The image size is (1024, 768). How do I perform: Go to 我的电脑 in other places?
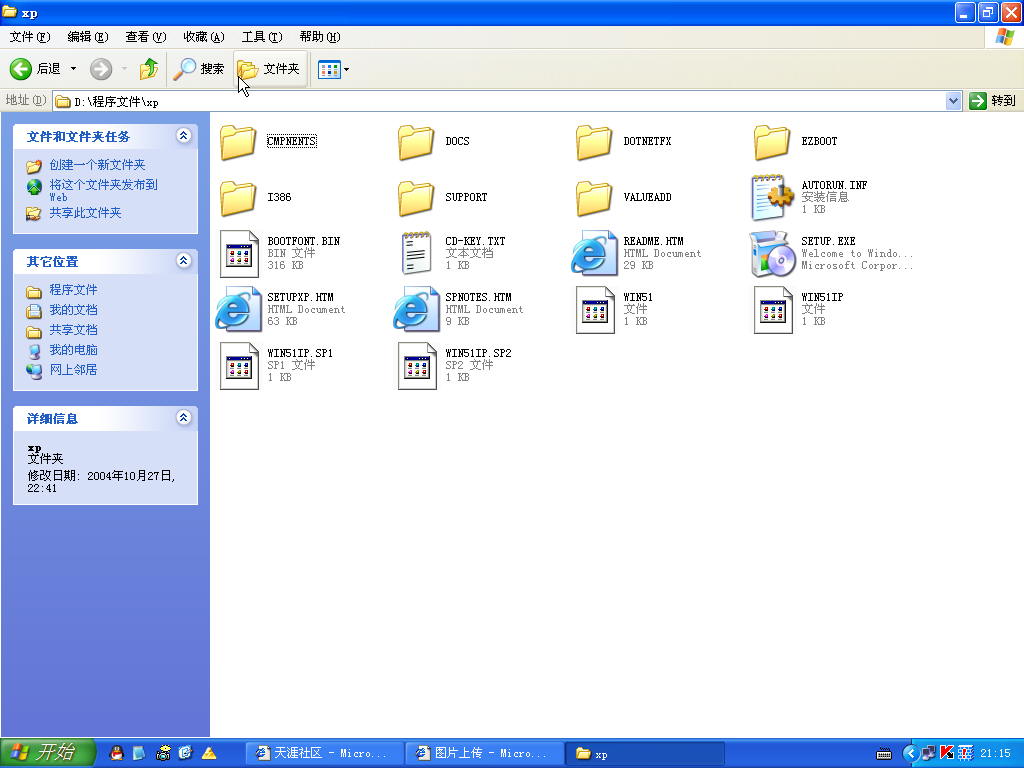[73, 349]
